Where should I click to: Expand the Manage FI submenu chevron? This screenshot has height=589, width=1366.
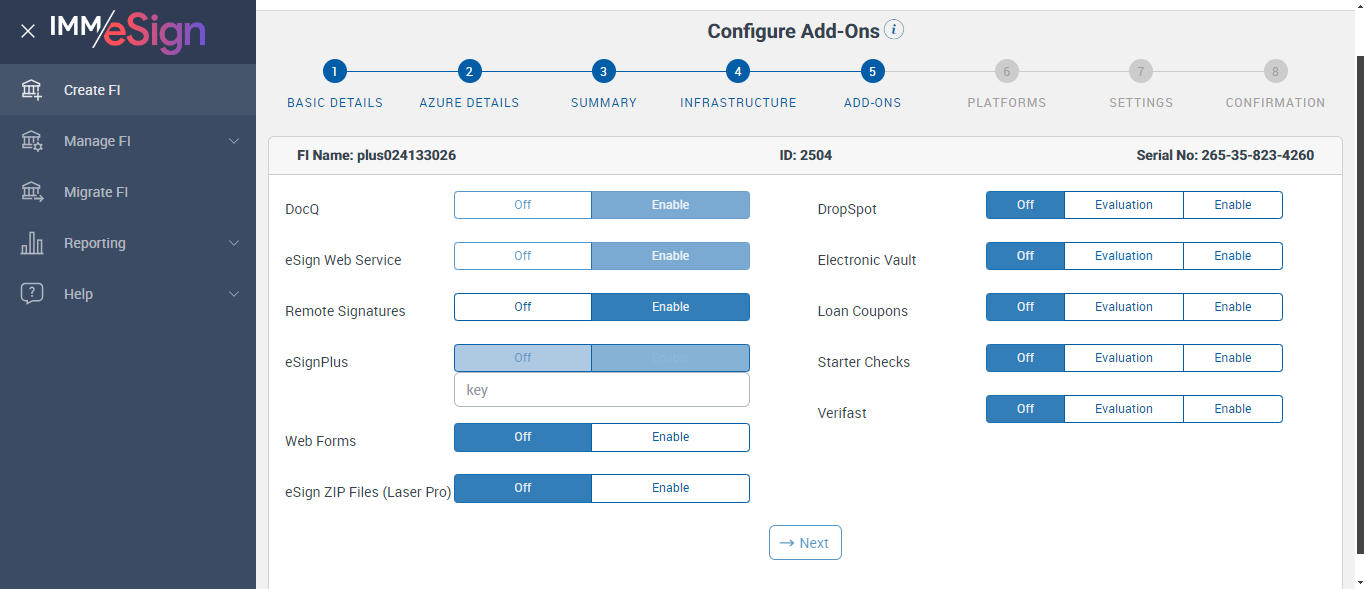(234, 141)
